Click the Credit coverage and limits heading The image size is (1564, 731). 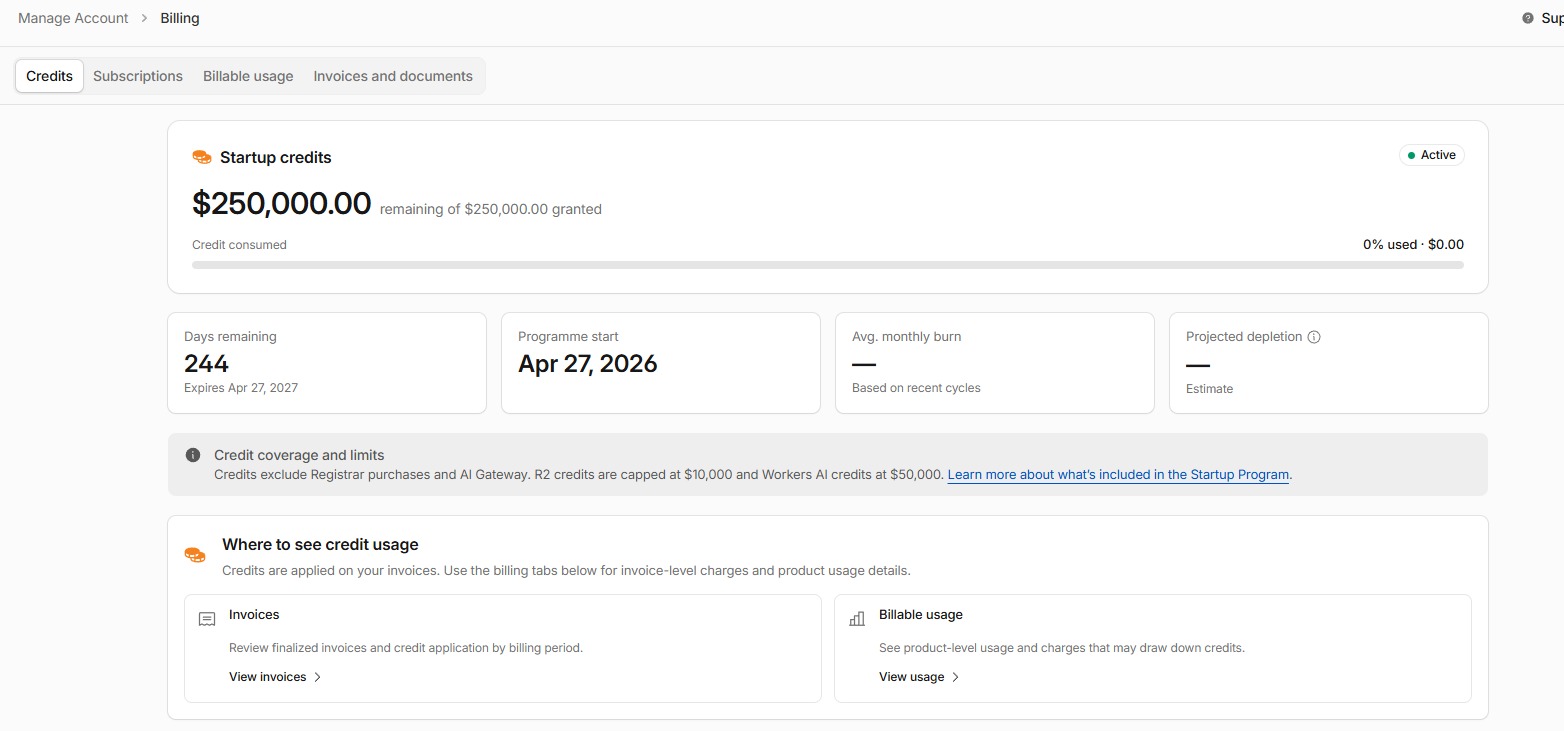coord(299,455)
